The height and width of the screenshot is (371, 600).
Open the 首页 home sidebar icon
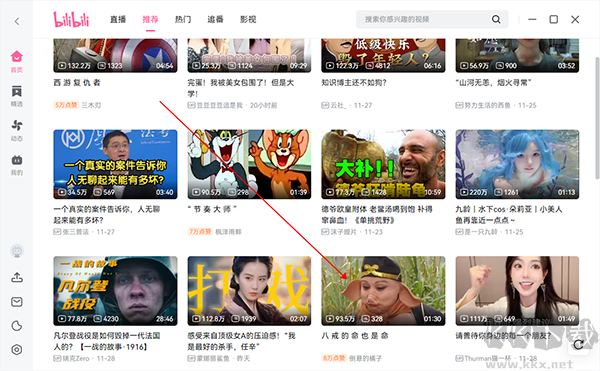point(16,61)
